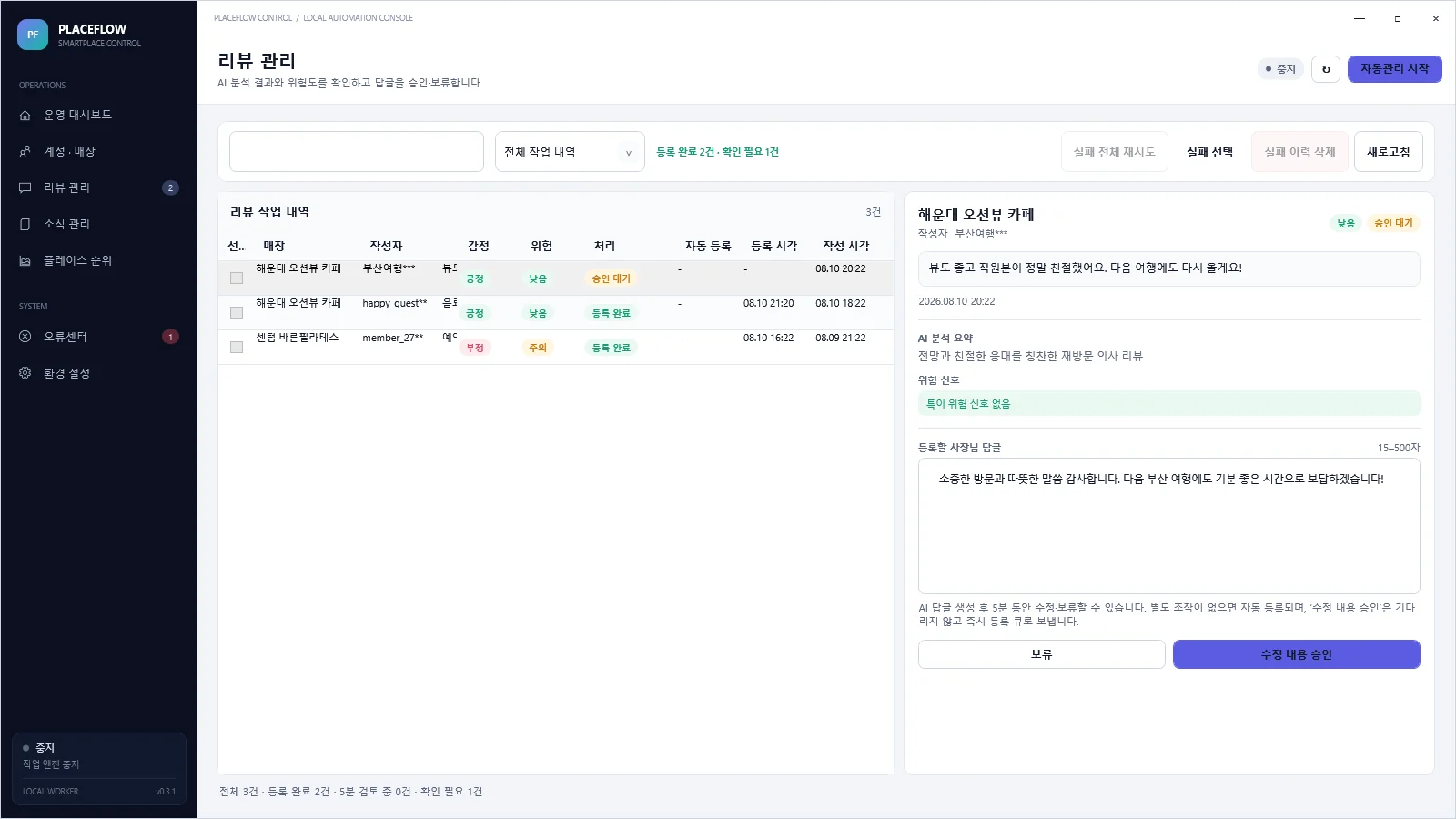Click the 부정 sentiment tag

click(475, 348)
